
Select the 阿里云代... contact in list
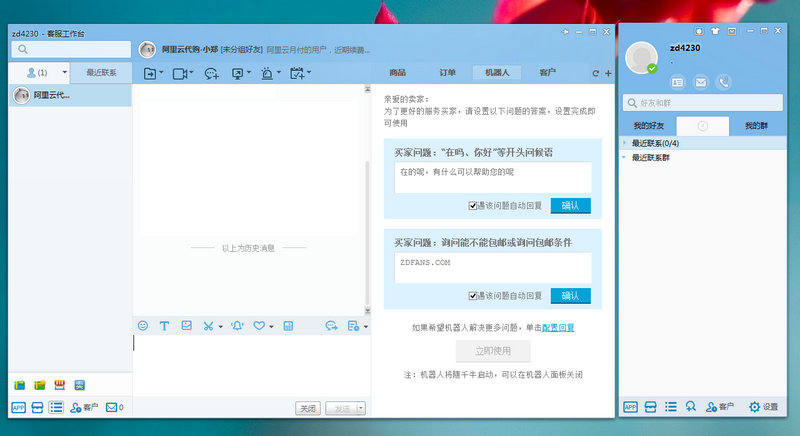pyautogui.click(x=70, y=95)
